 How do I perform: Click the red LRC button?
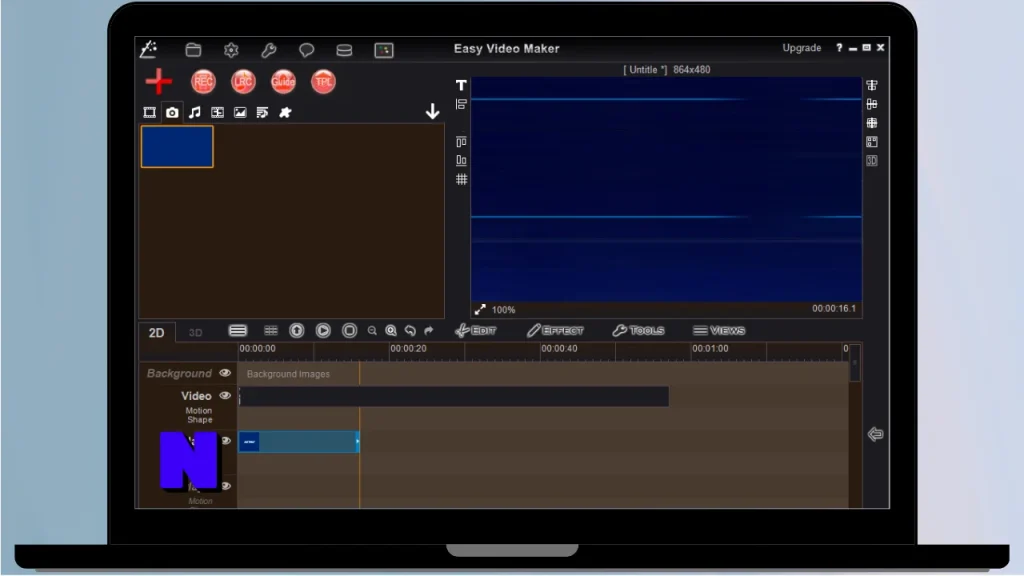coord(243,82)
